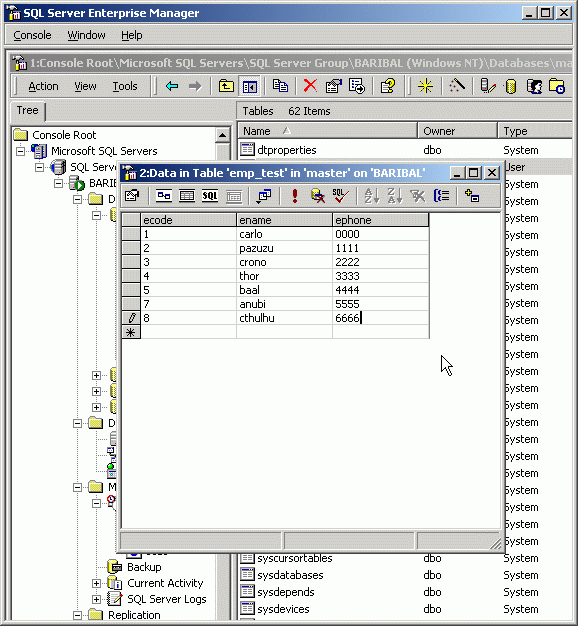Viewport: 578px width, 626px height.
Task: Click the yellow star New icon
Action: click(x=426, y=86)
